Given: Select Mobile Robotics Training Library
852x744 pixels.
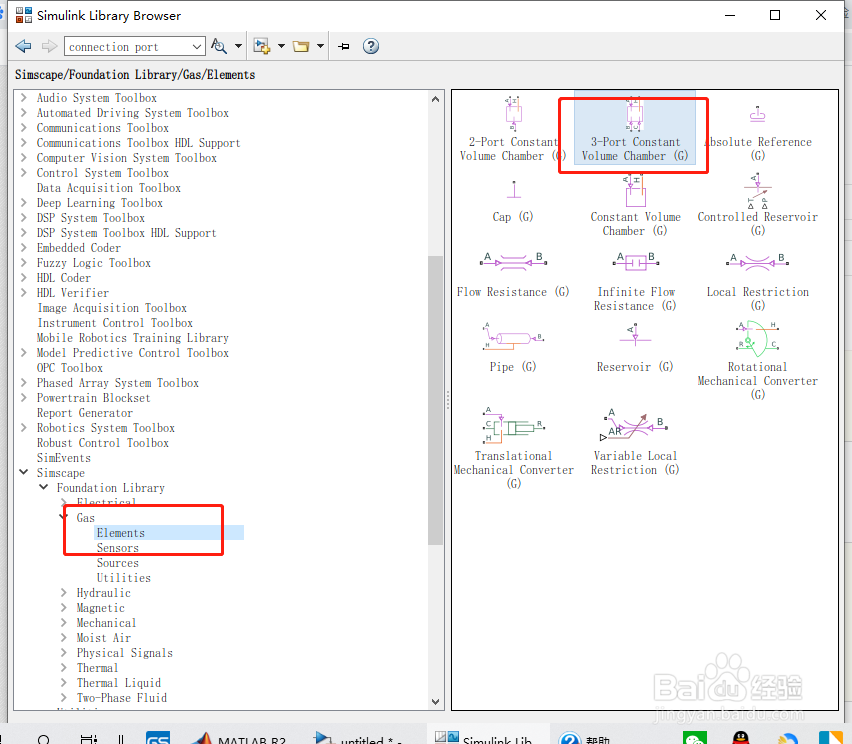Looking at the screenshot, I should click(x=133, y=337).
